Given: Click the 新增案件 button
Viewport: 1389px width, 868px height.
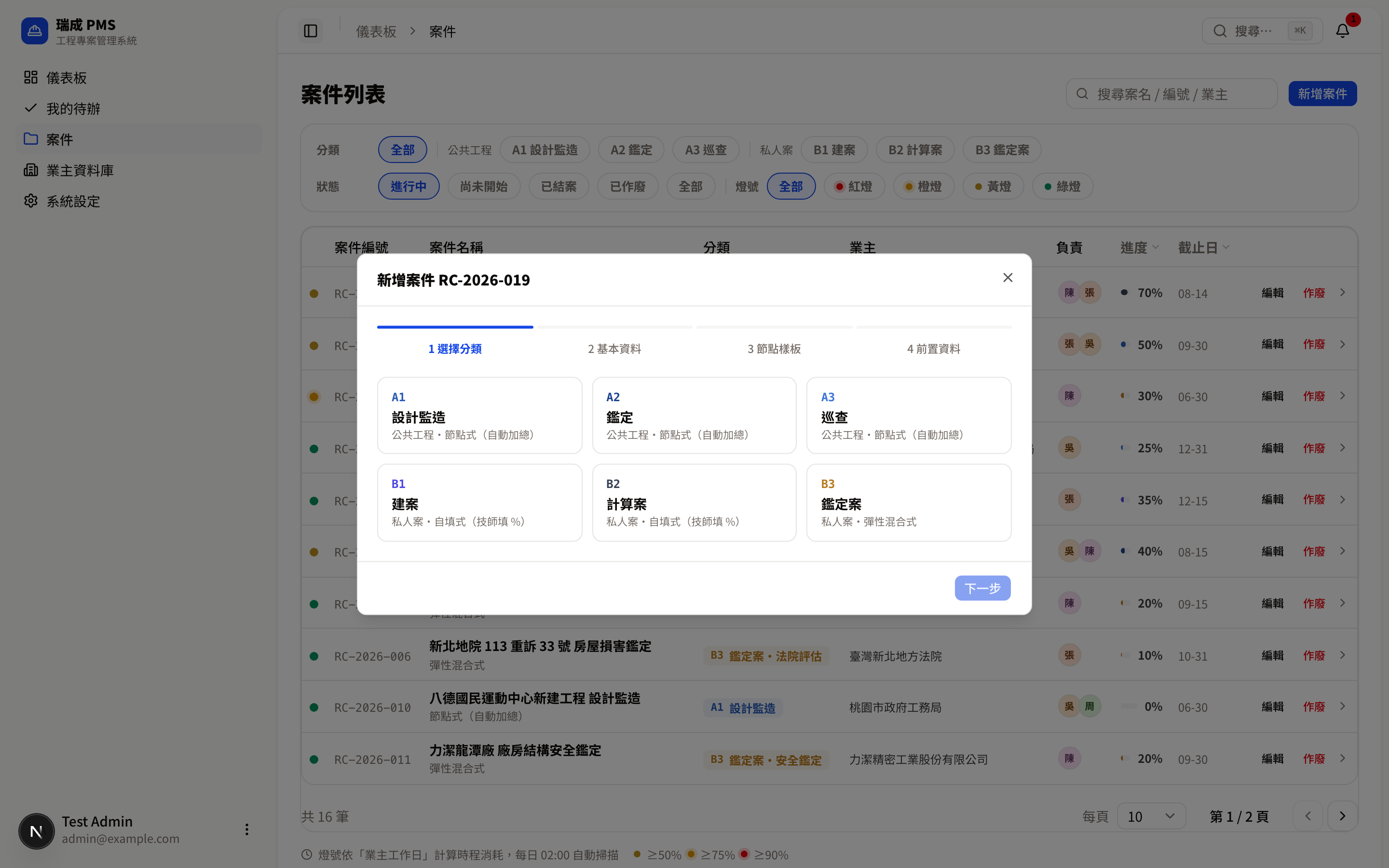Looking at the screenshot, I should (1322, 94).
